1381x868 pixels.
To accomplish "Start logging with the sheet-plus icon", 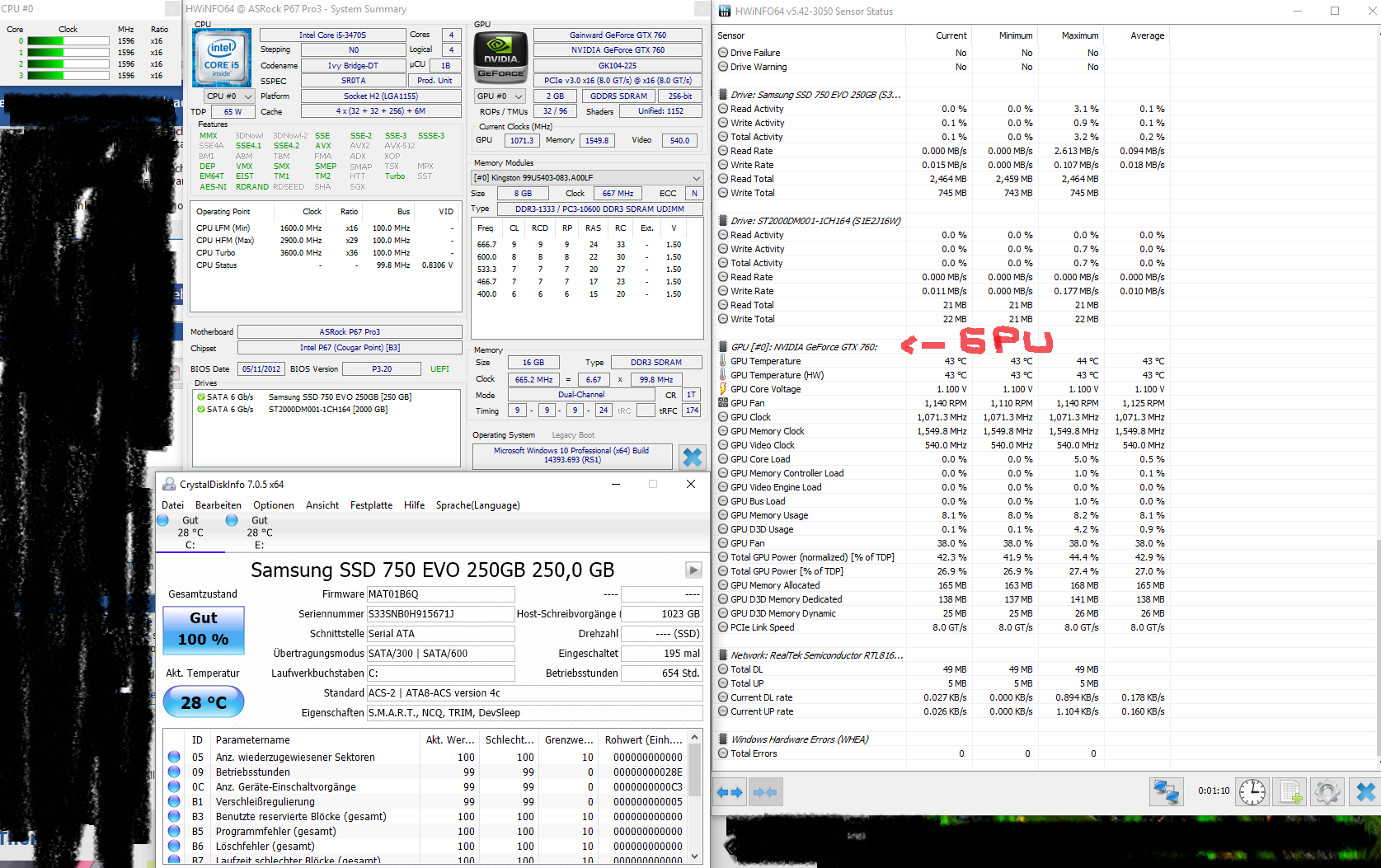I will coord(1290,791).
